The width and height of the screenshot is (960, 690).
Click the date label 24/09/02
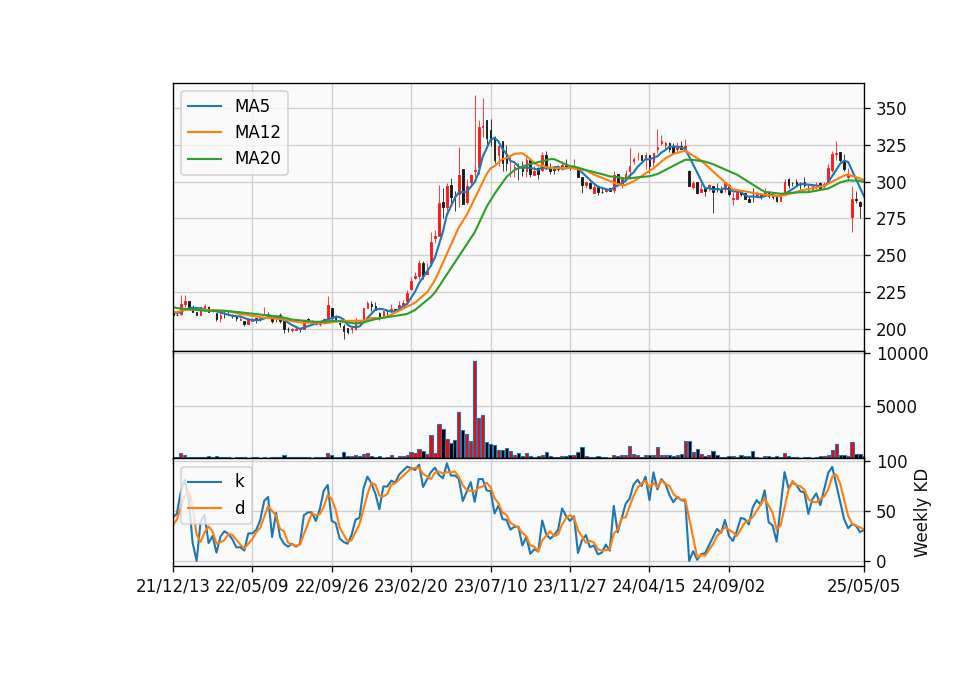[x=729, y=587]
